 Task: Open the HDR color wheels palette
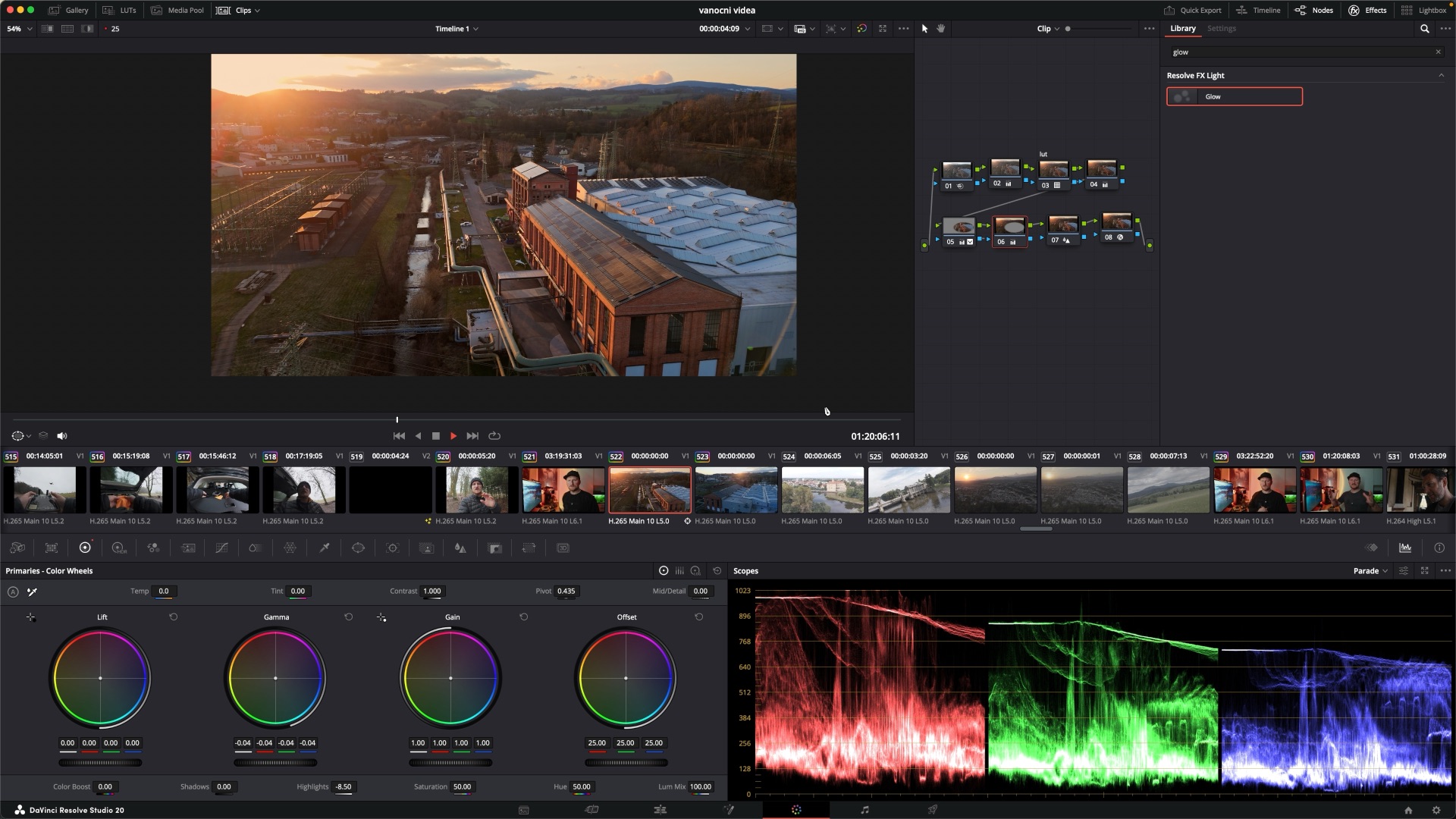click(x=119, y=548)
